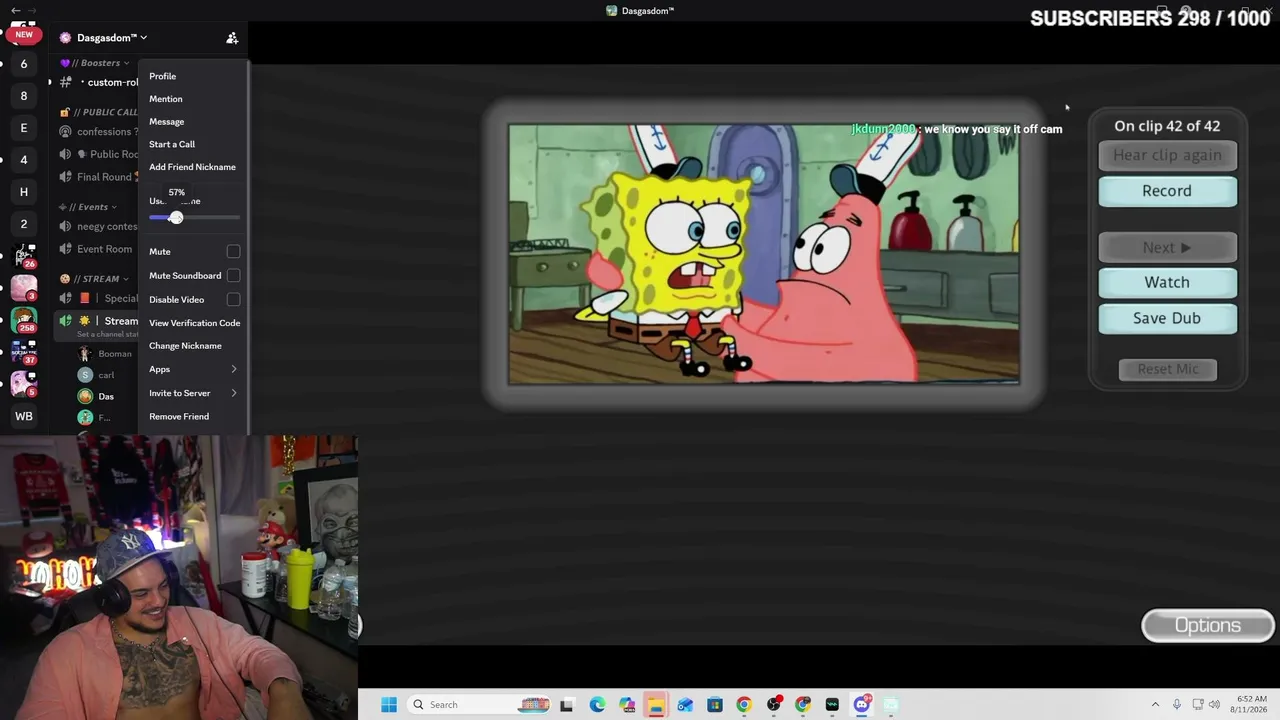
Task: Click the Save Dub button
Action: click(1167, 319)
